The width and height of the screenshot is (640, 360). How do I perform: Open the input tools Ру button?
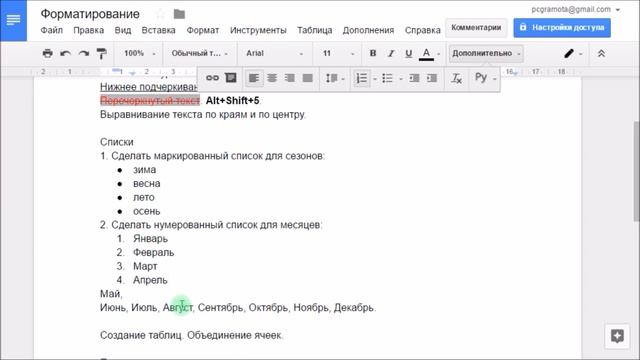pyautogui.click(x=481, y=78)
